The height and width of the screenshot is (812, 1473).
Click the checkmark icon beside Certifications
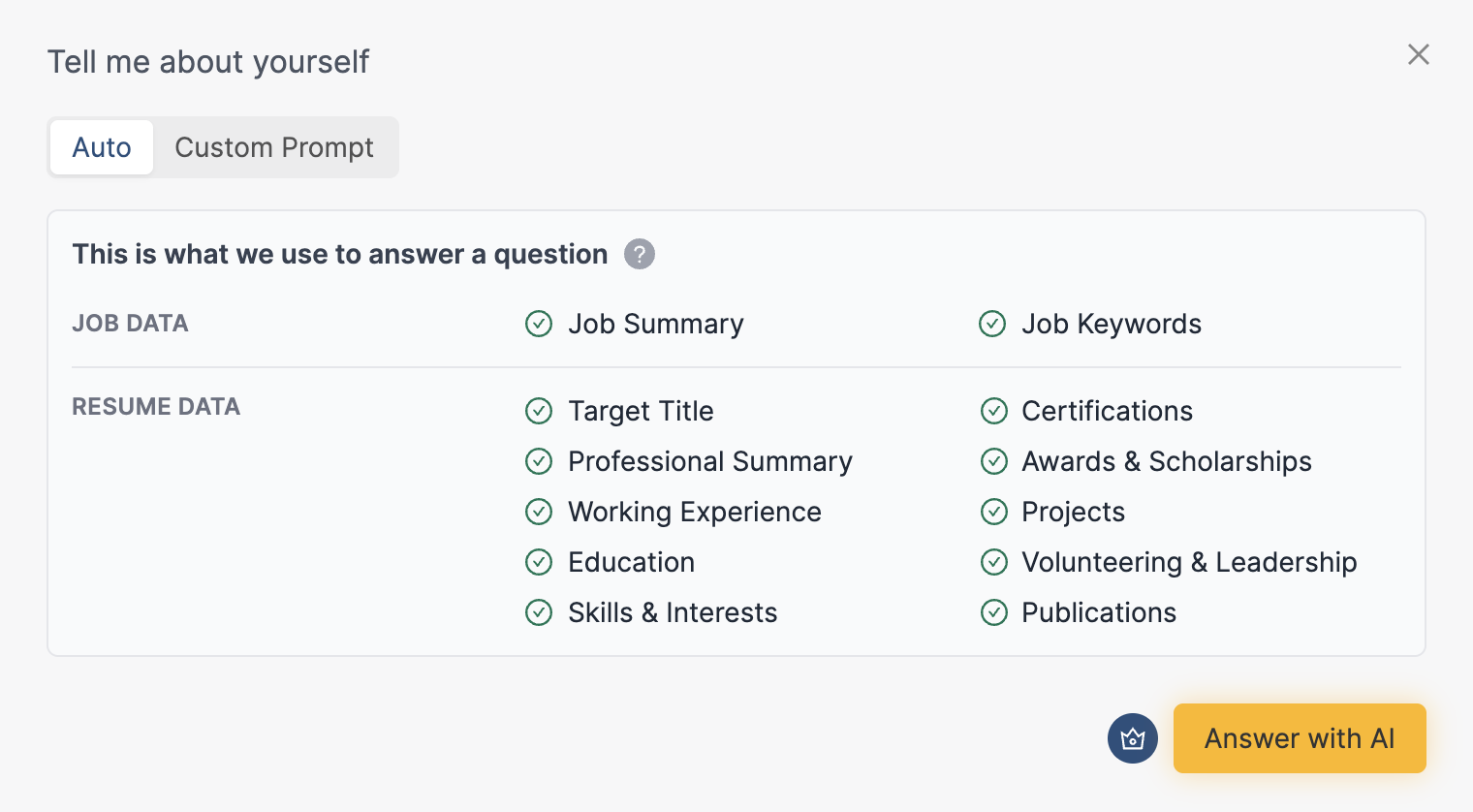coord(994,411)
